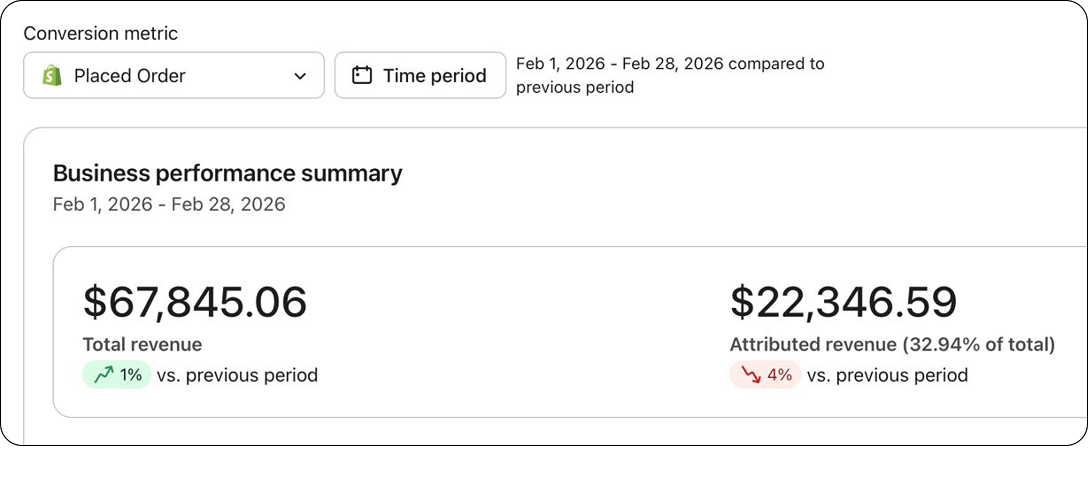The width and height of the screenshot is (1088, 484).
Task: Click the Shopify bag icon
Action: 52,76
